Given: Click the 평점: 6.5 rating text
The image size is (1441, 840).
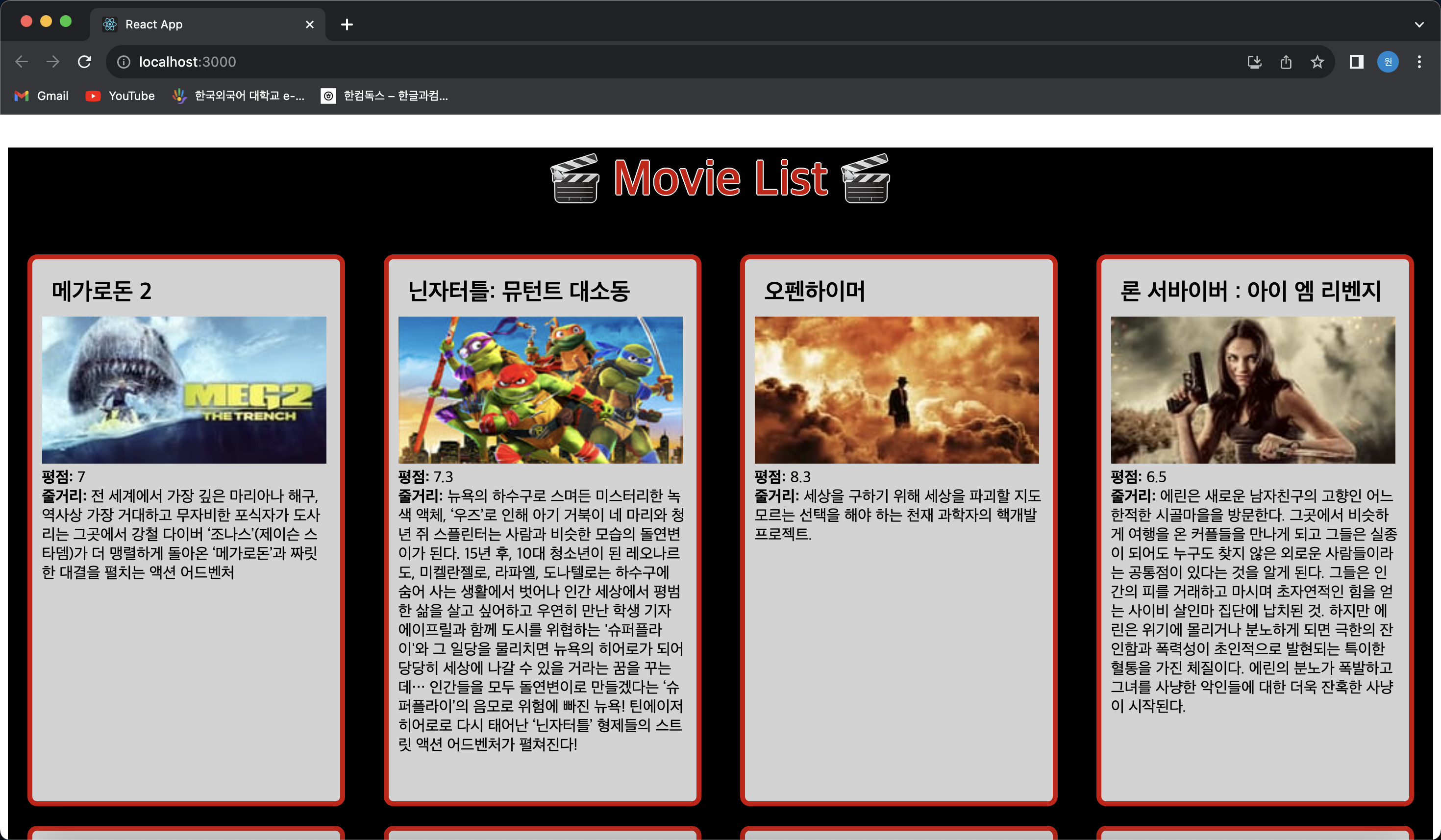Looking at the screenshot, I should 1139,476.
